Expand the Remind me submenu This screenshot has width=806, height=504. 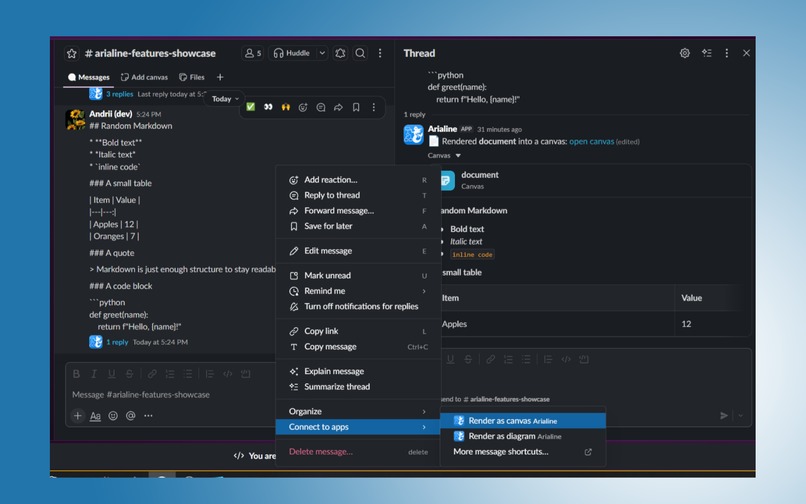[x=358, y=291]
